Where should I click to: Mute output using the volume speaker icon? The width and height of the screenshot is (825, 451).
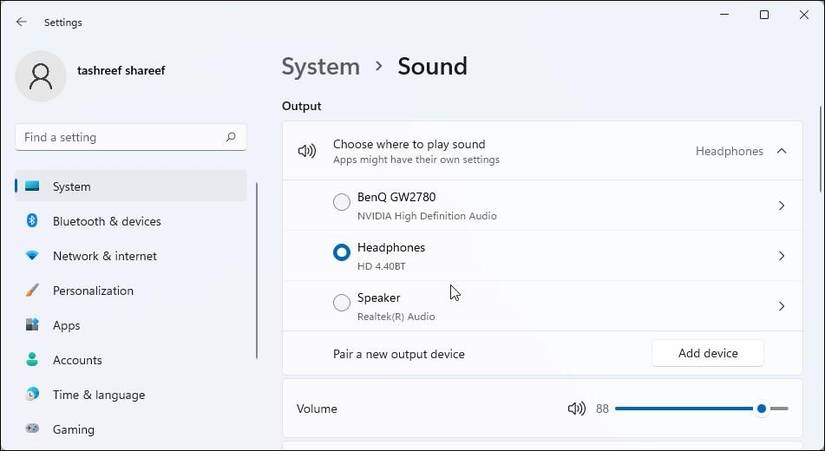click(x=577, y=408)
